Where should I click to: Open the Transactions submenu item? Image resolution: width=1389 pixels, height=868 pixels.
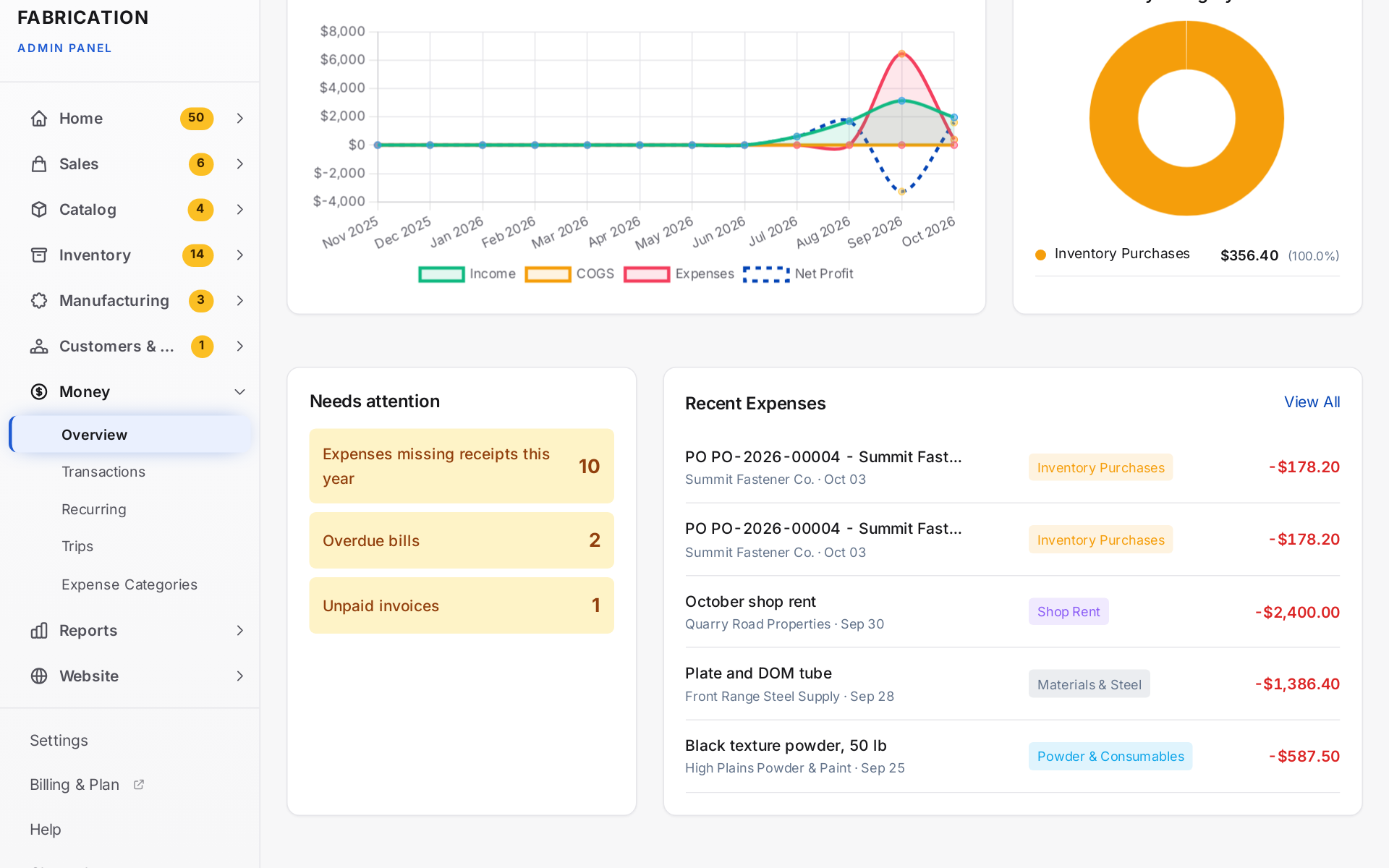(103, 472)
